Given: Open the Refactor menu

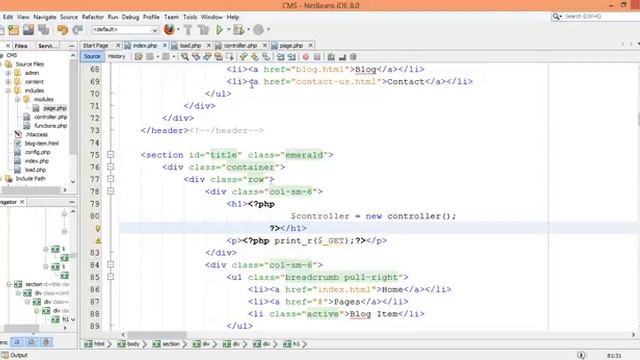Looking at the screenshot, I should [x=93, y=17].
